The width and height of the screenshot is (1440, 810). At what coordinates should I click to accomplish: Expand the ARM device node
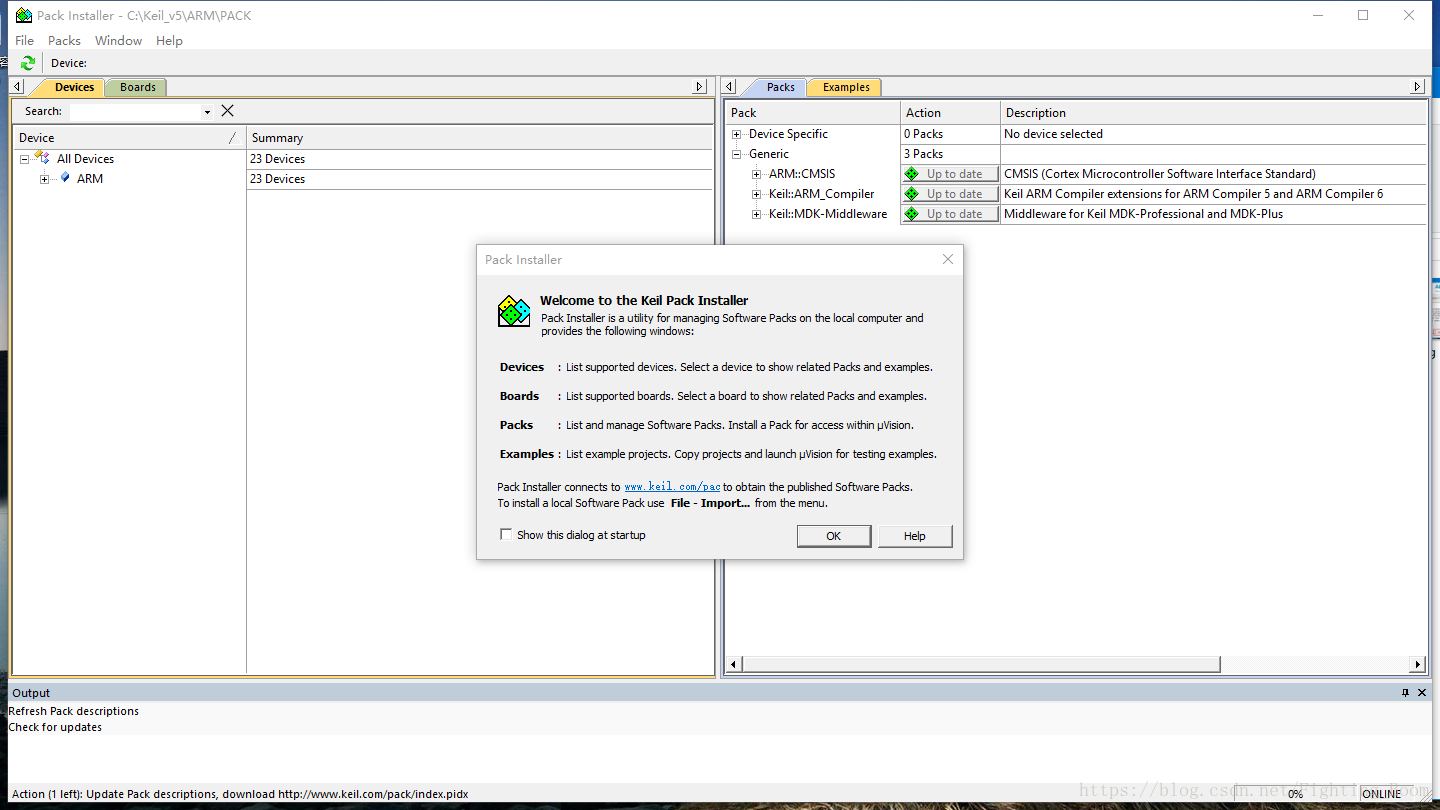tap(44, 179)
